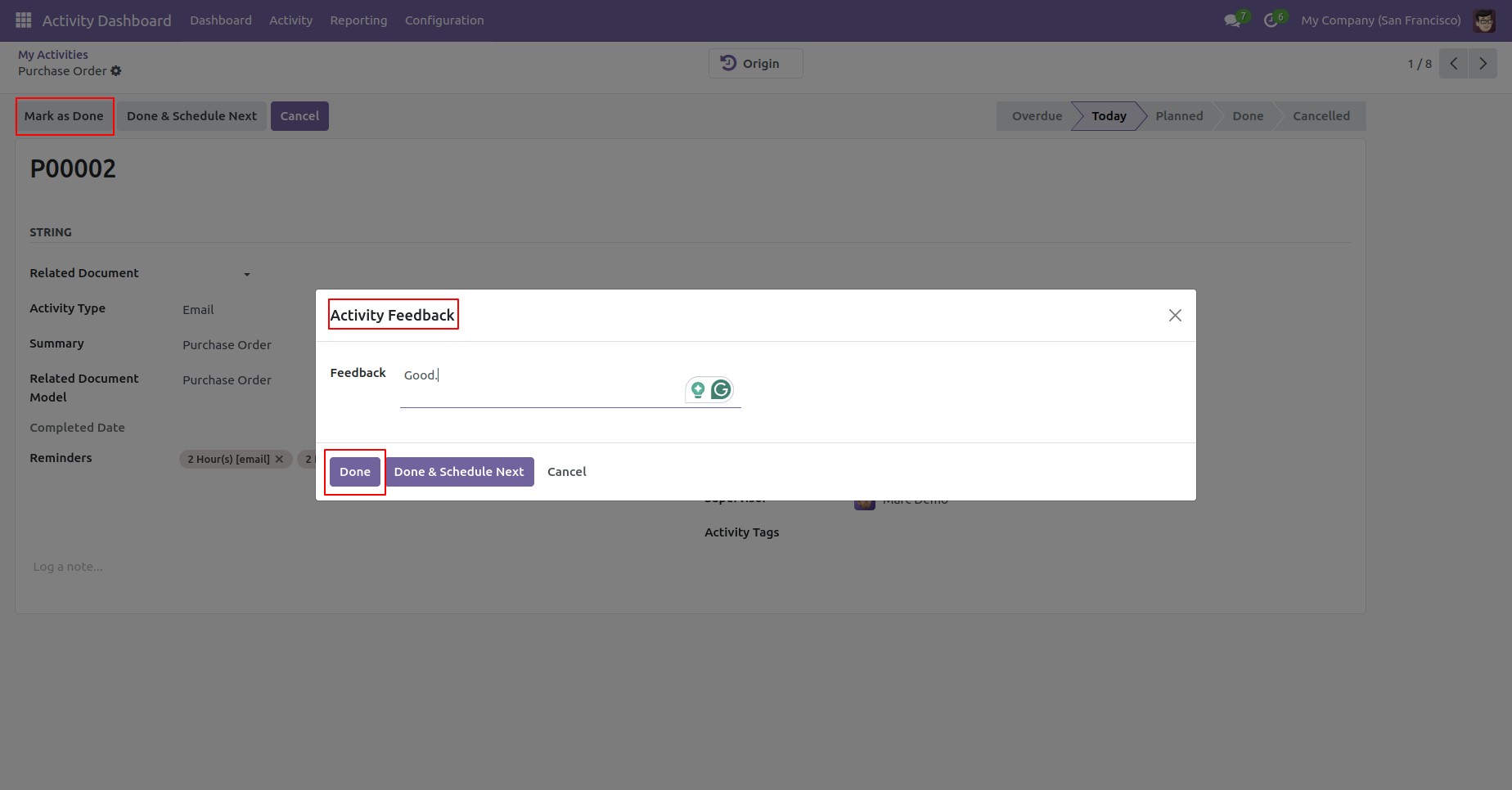Click the Grammarly icon in Feedback field
This screenshot has width=1512, height=790.
(x=721, y=389)
